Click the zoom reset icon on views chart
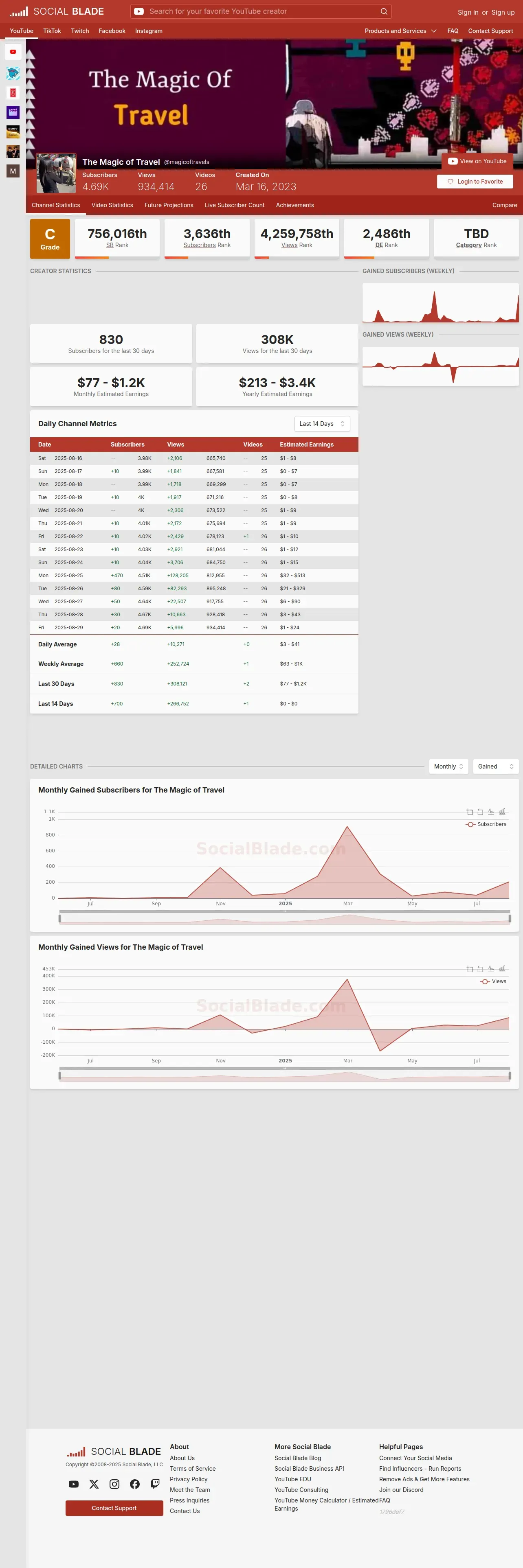This screenshot has width=523, height=1568. (x=480, y=968)
